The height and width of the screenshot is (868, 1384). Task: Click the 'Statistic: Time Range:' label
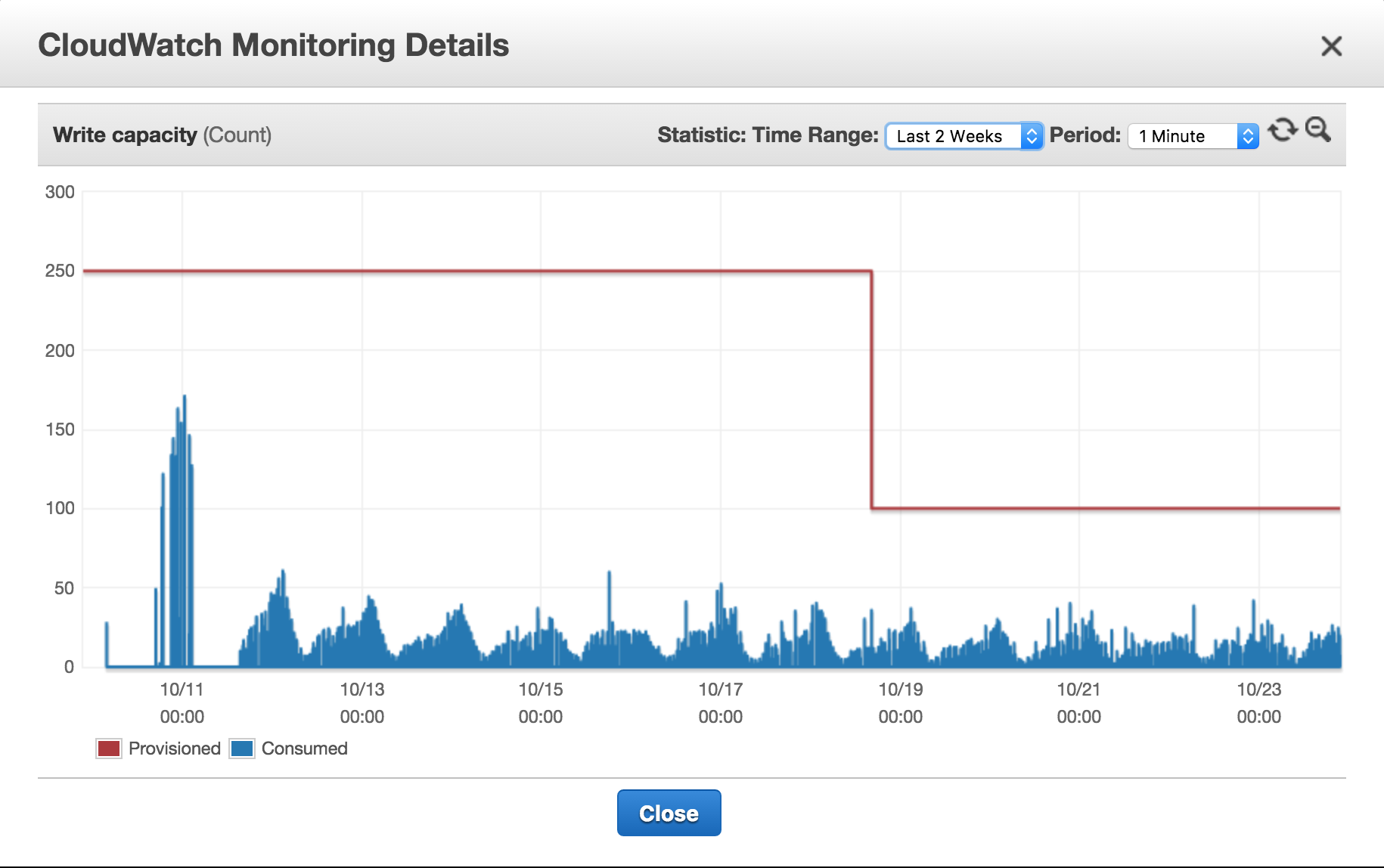[x=768, y=135]
